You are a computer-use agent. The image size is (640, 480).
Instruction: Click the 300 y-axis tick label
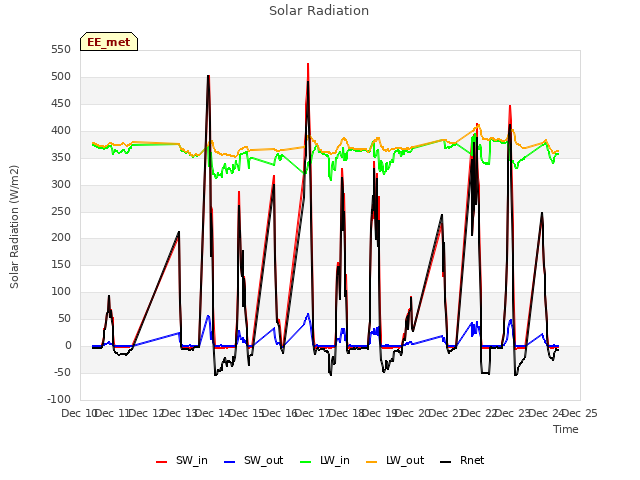(61, 184)
